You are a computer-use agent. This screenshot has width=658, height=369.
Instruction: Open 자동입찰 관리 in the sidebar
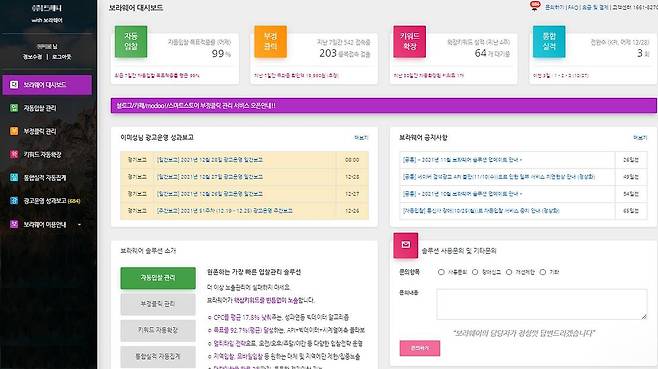(39, 108)
